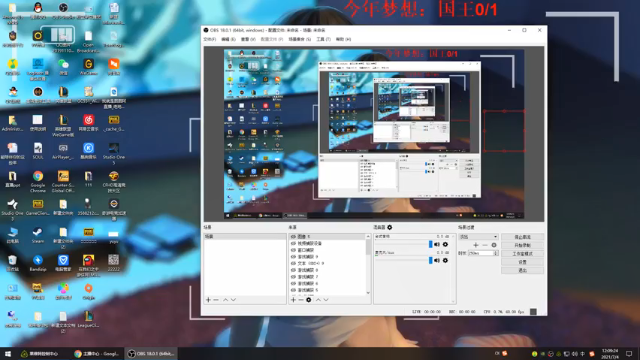The image size is (640, 360).
Task: Open transition properties gear icon
Action: click(x=494, y=245)
